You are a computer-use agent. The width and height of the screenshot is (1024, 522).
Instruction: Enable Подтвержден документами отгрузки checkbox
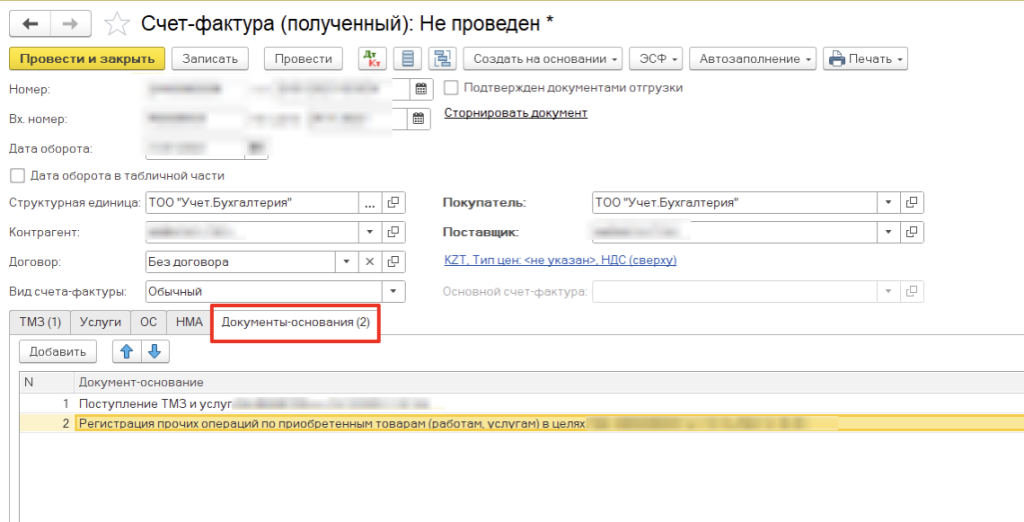pyautogui.click(x=451, y=88)
